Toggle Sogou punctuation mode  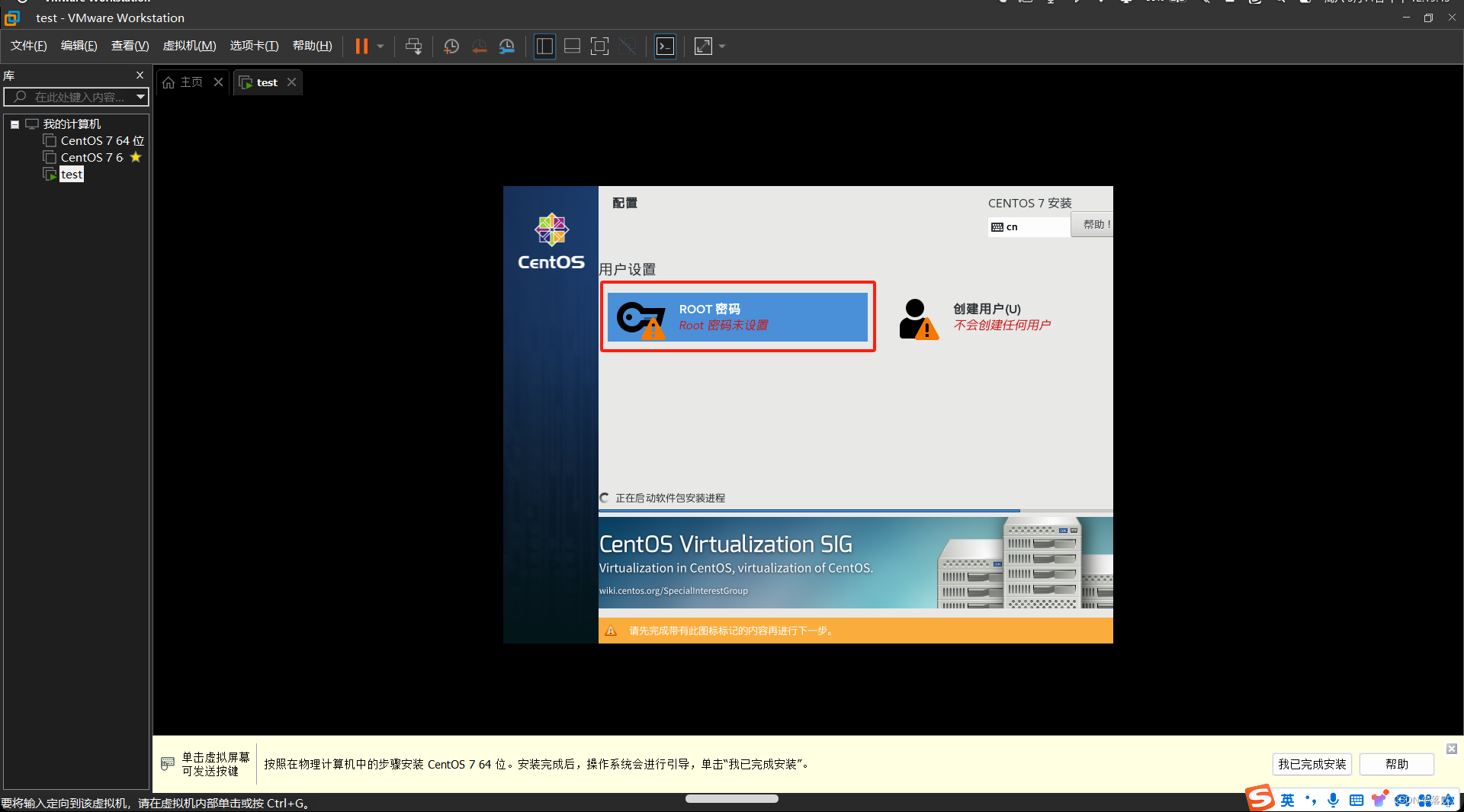pyautogui.click(x=1311, y=800)
